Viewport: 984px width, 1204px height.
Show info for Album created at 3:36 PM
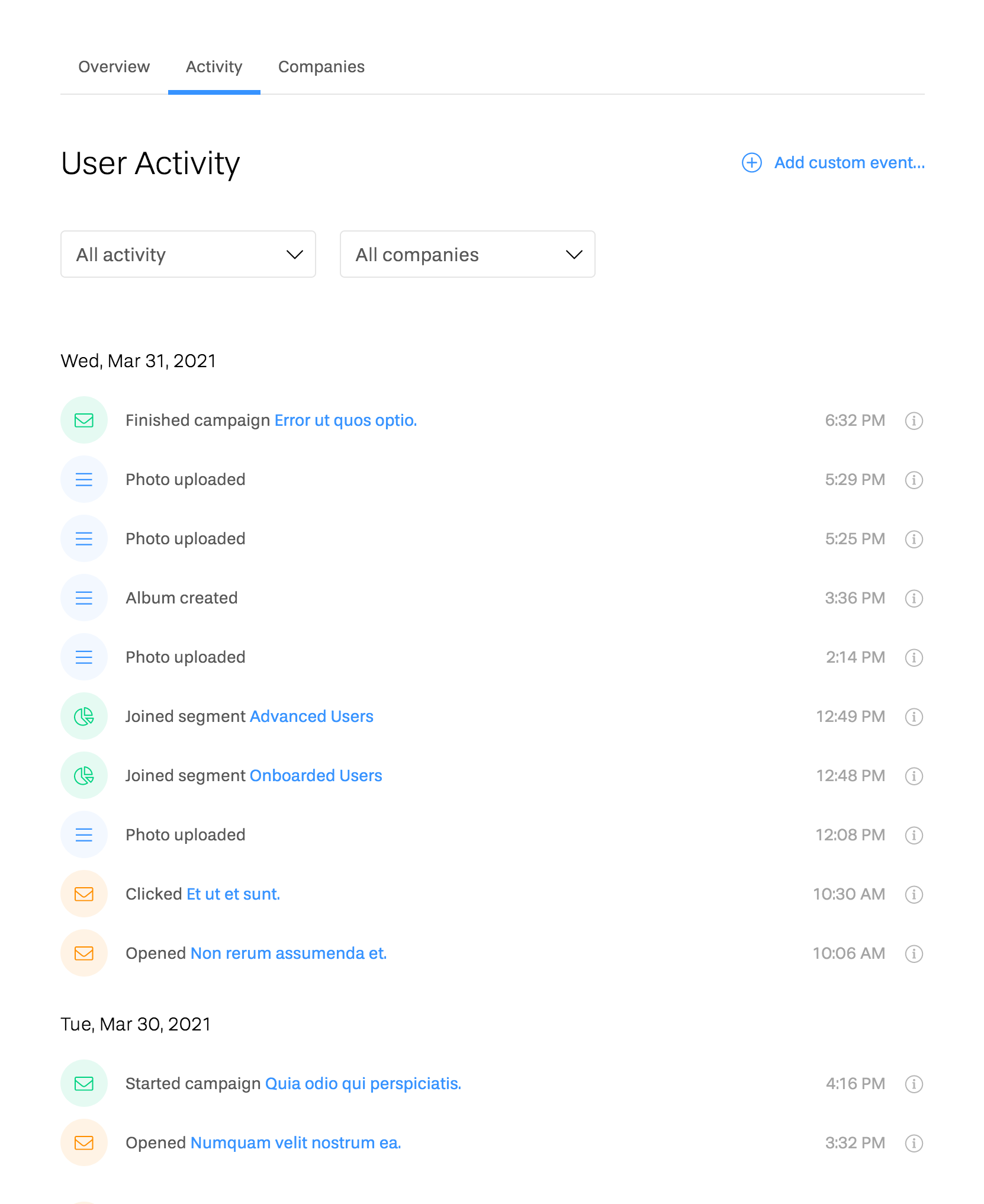(914, 598)
